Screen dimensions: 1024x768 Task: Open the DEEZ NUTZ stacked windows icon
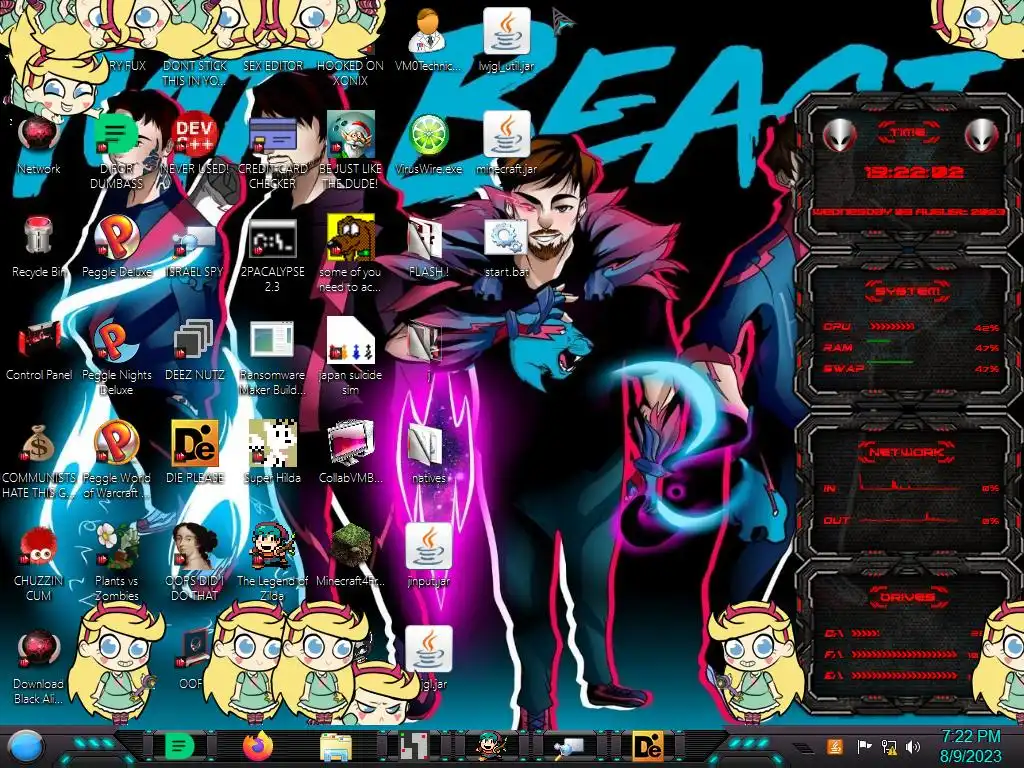195,340
